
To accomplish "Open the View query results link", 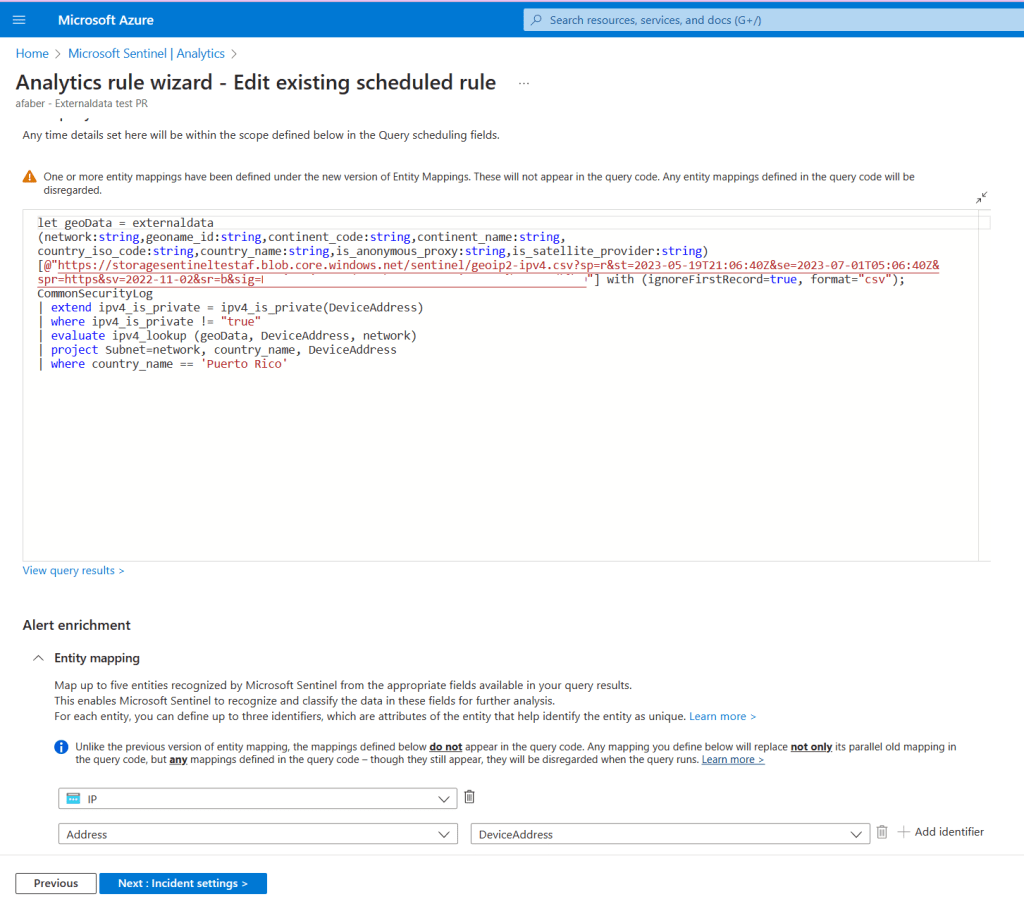I will pyautogui.click(x=73, y=570).
